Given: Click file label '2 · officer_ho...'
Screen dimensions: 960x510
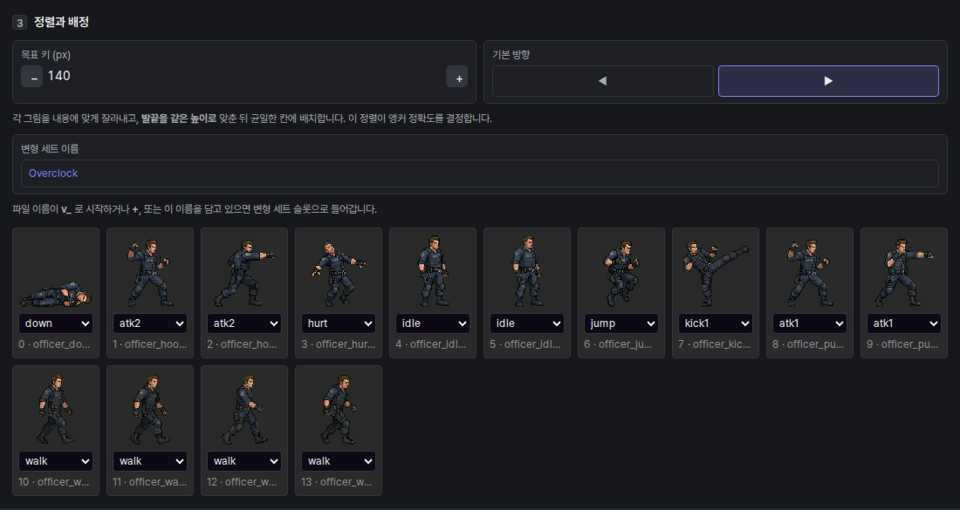Looking at the screenshot, I should 241,344.
